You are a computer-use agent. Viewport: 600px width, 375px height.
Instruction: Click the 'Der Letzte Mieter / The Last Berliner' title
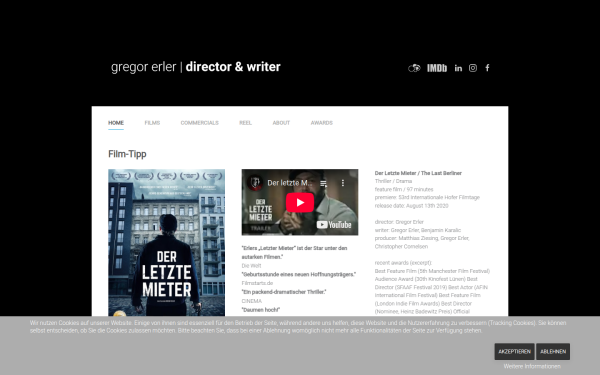(418, 173)
